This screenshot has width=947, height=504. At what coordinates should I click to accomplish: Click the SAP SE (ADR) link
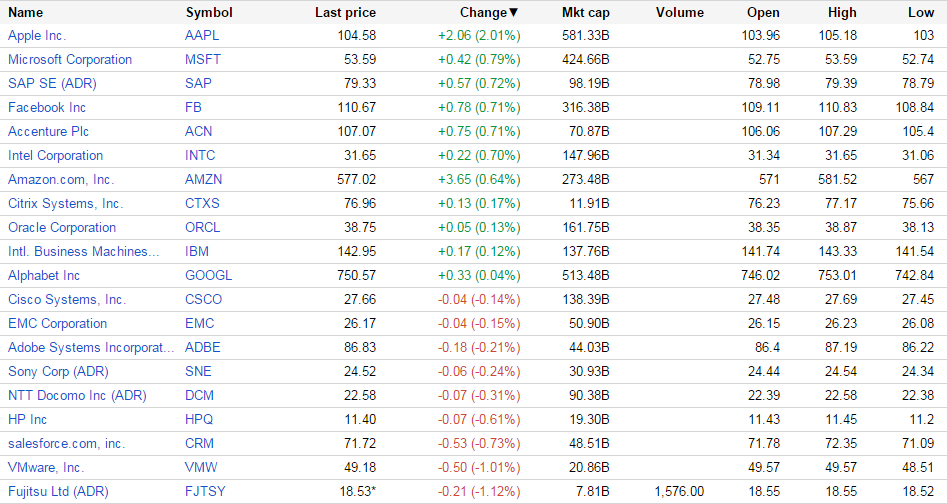click(x=52, y=83)
